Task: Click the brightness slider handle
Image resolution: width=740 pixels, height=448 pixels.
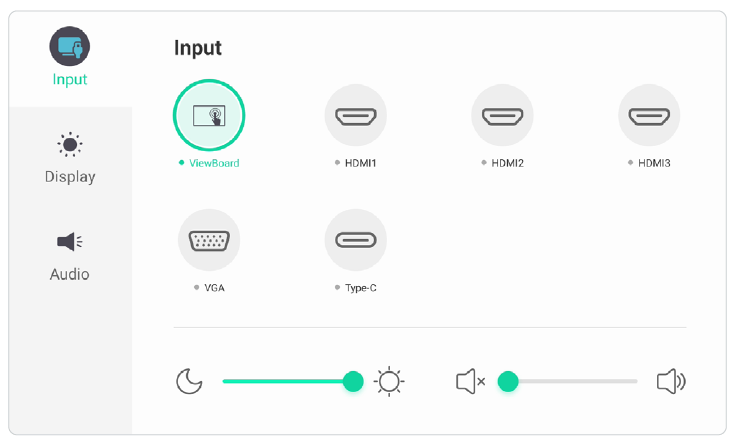Action: coord(353,381)
